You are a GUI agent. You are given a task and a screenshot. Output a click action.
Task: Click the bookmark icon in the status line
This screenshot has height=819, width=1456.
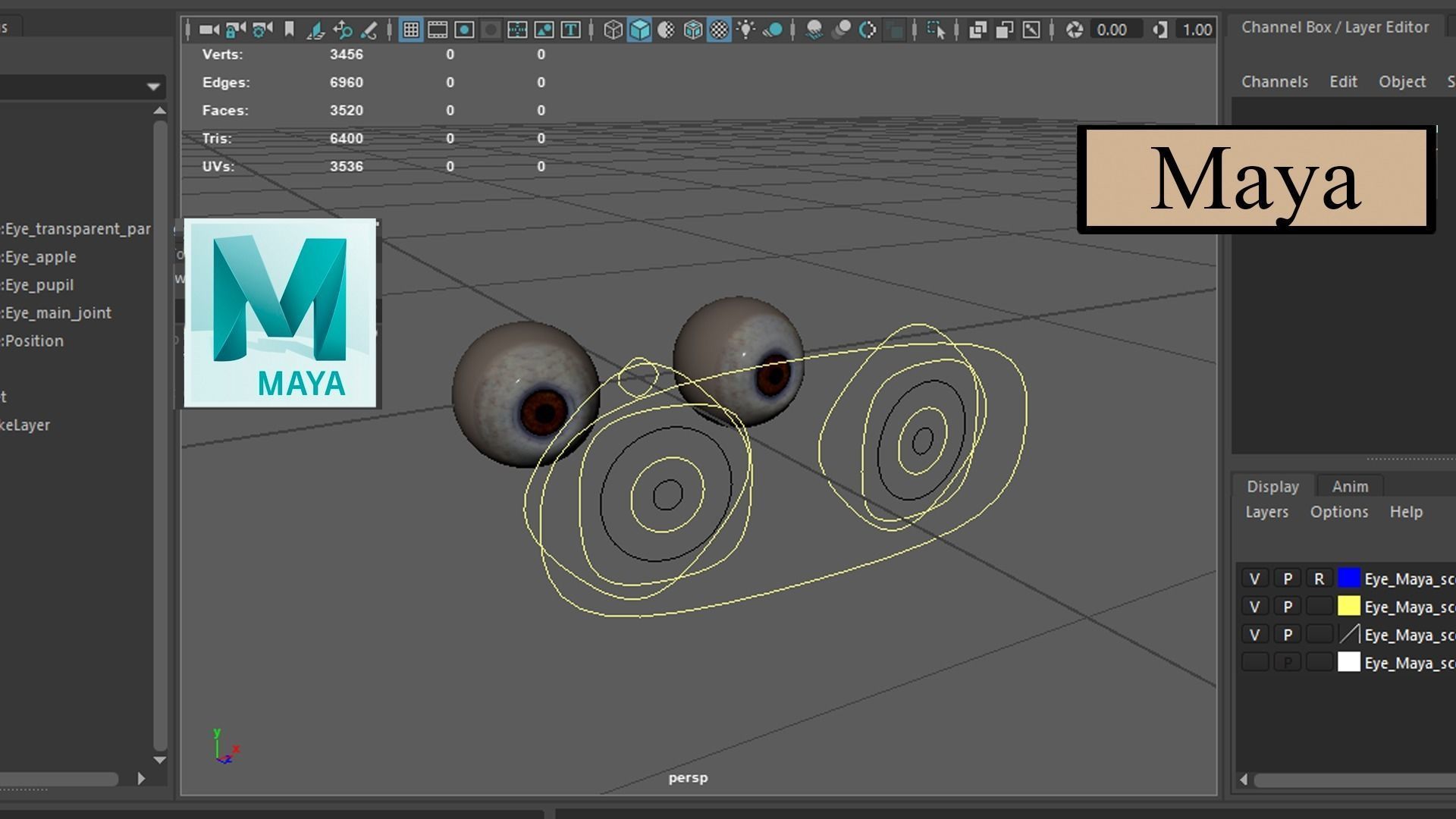pyautogui.click(x=288, y=29)
